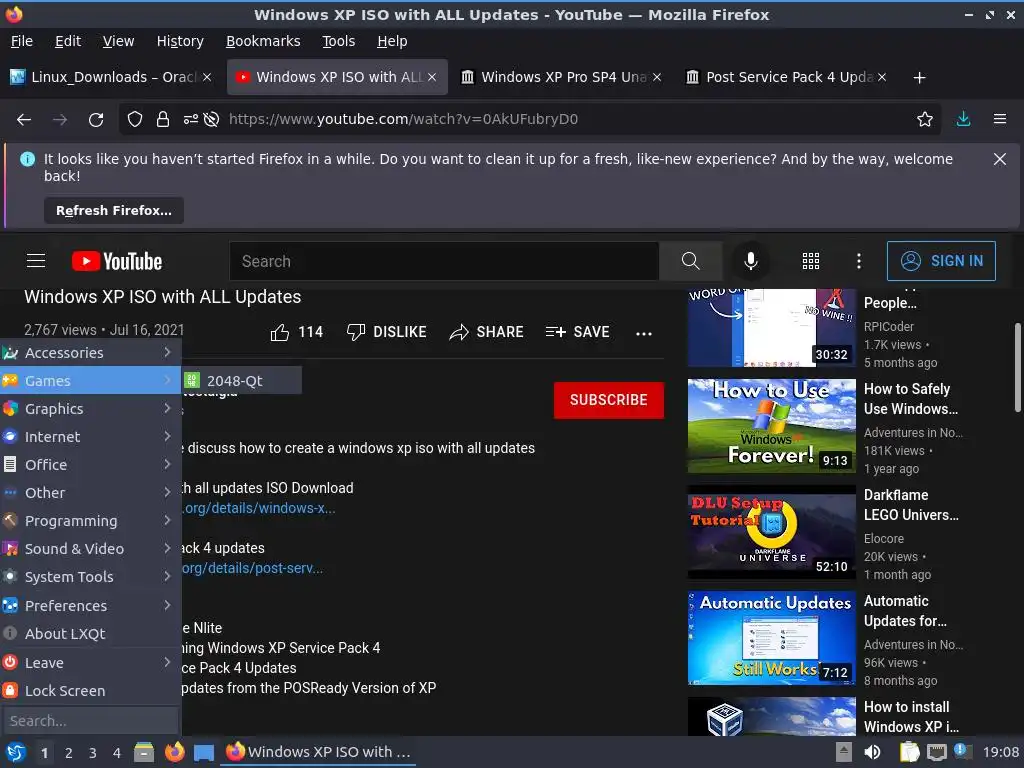The image size is (1024, 768).
Task: Close the Windows XP ISO YouTube tab
Action: click(x=432, y=77)
